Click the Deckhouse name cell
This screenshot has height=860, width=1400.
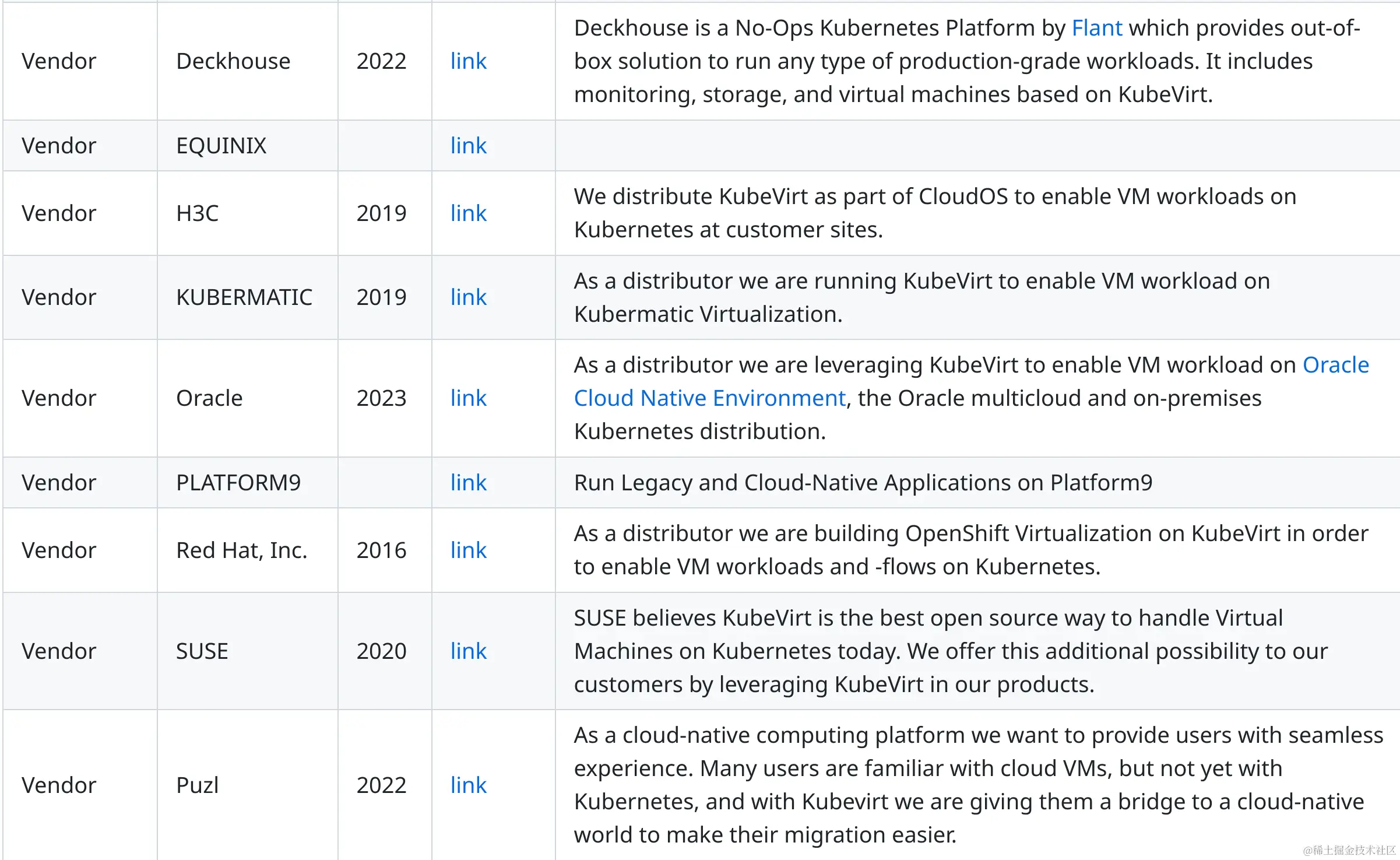click(233, 61)
